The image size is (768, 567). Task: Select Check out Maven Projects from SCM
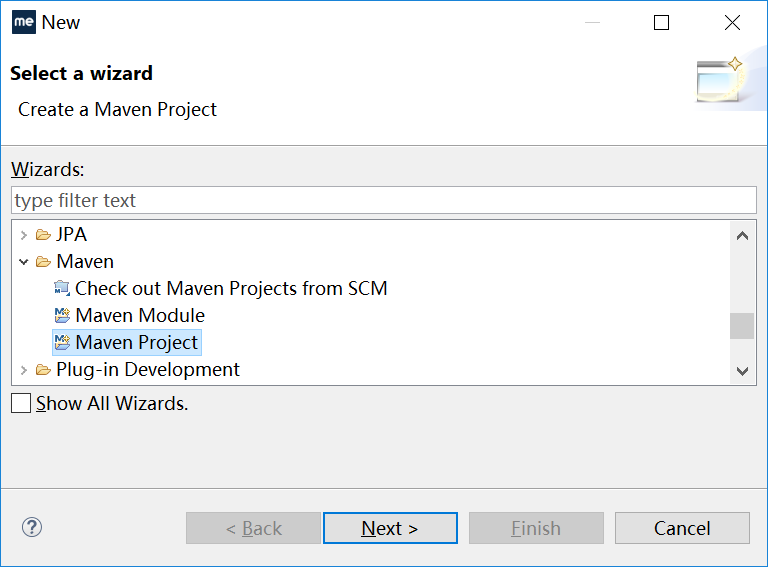[x=231, y=288]
